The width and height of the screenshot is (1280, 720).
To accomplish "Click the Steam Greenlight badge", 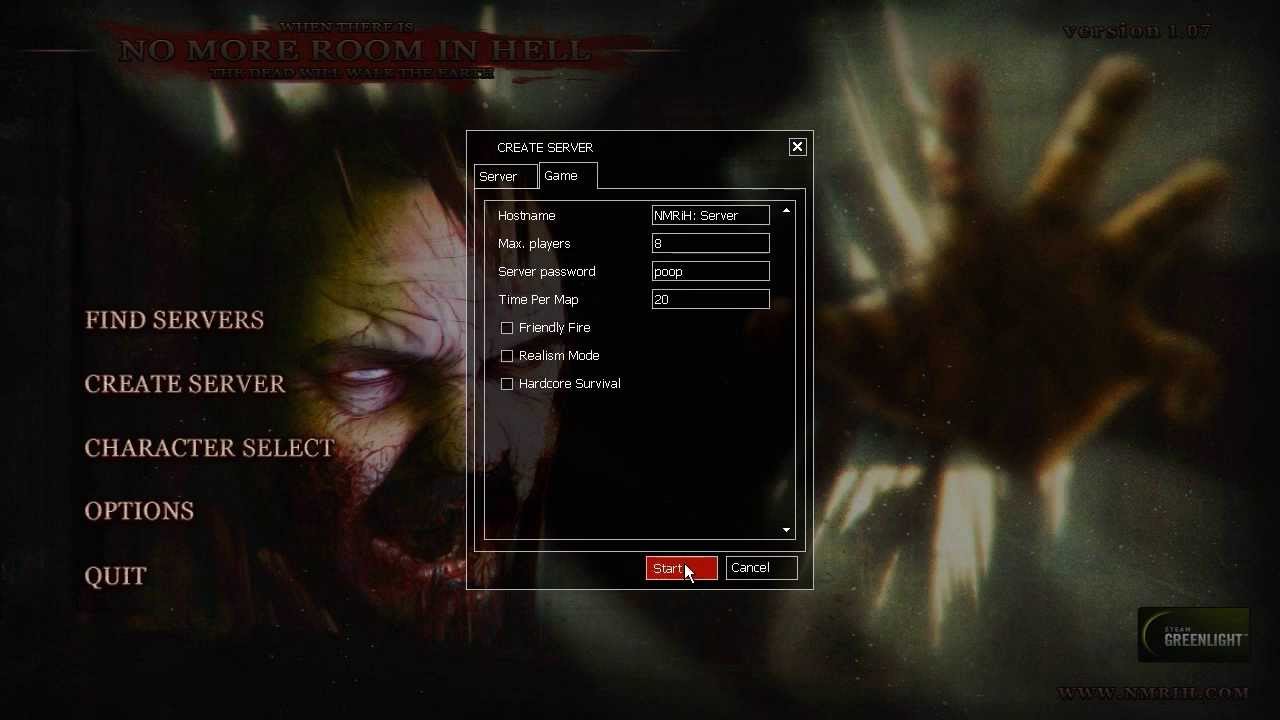I will 1194,635.
